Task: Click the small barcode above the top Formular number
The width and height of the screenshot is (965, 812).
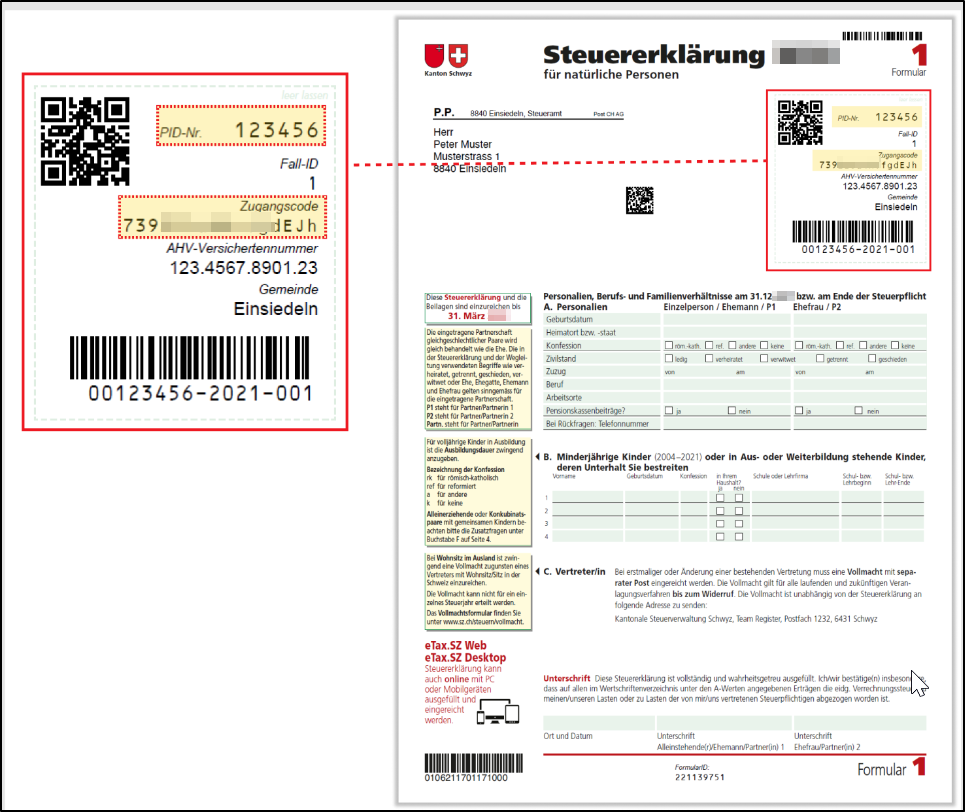Action: pyautogui.click(x=883, y=36)
